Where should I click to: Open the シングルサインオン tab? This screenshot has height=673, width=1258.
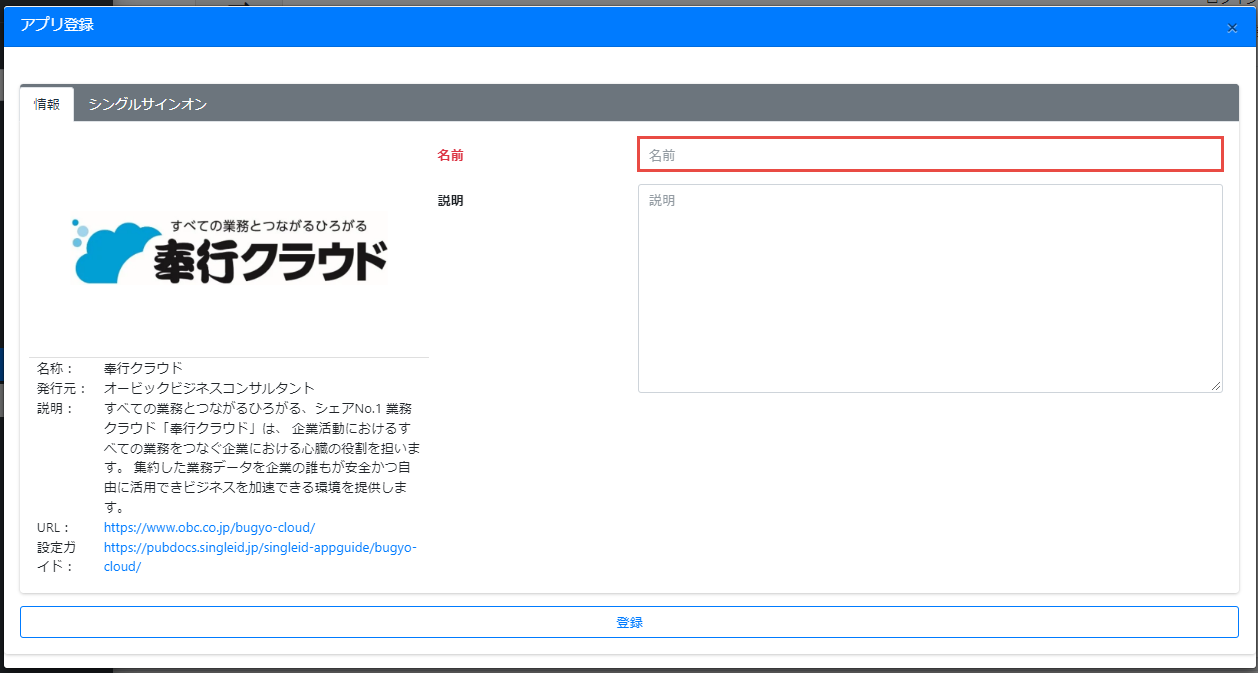(148, 104)
